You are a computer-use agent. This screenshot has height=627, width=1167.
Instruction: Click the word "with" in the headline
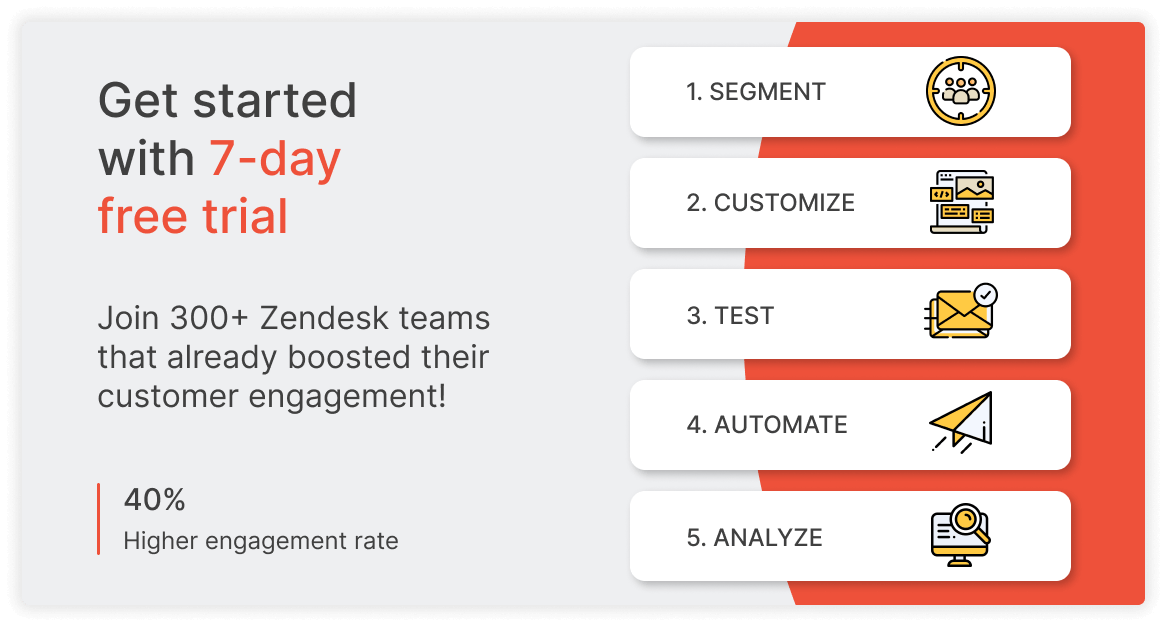pos(146,159)
